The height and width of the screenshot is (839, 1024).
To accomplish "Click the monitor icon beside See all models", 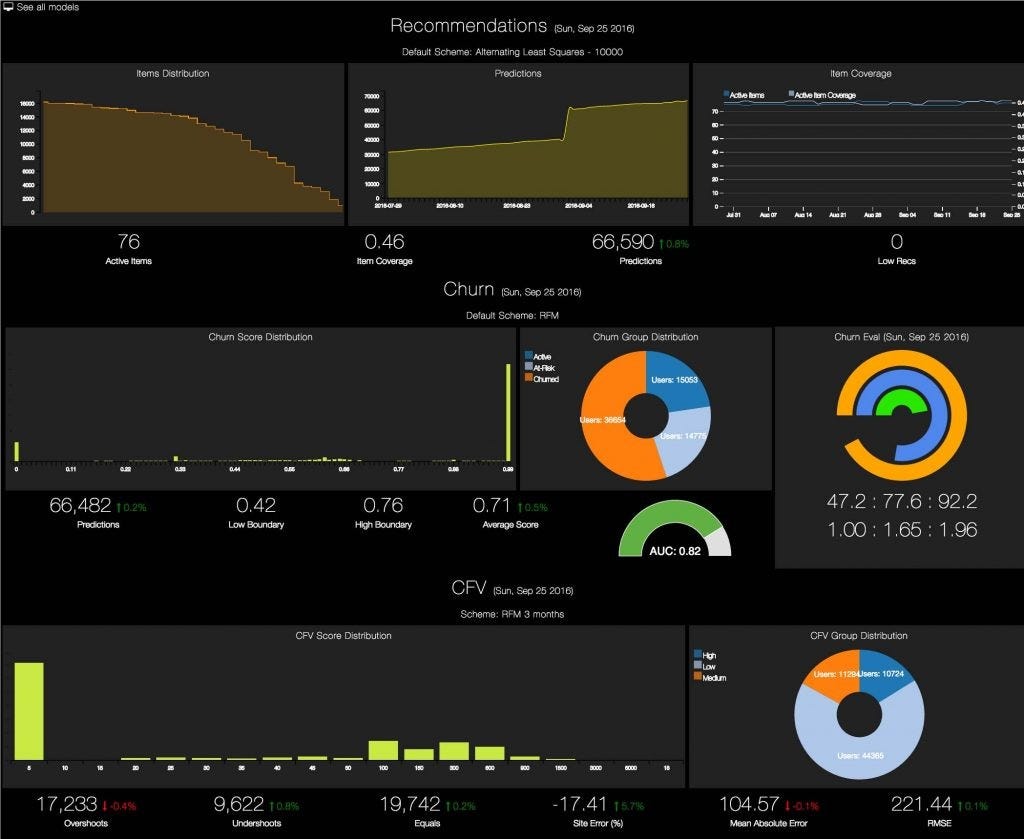I will pos(8,7).
